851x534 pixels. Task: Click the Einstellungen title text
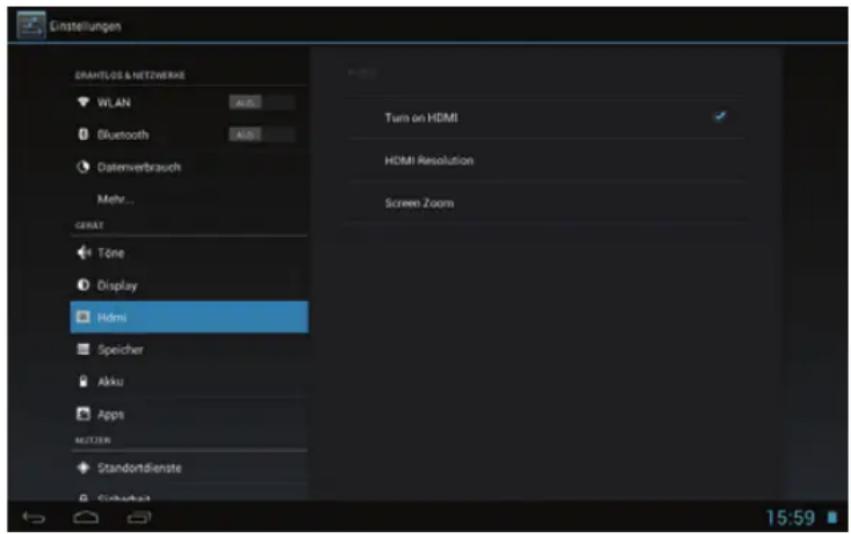85,26
